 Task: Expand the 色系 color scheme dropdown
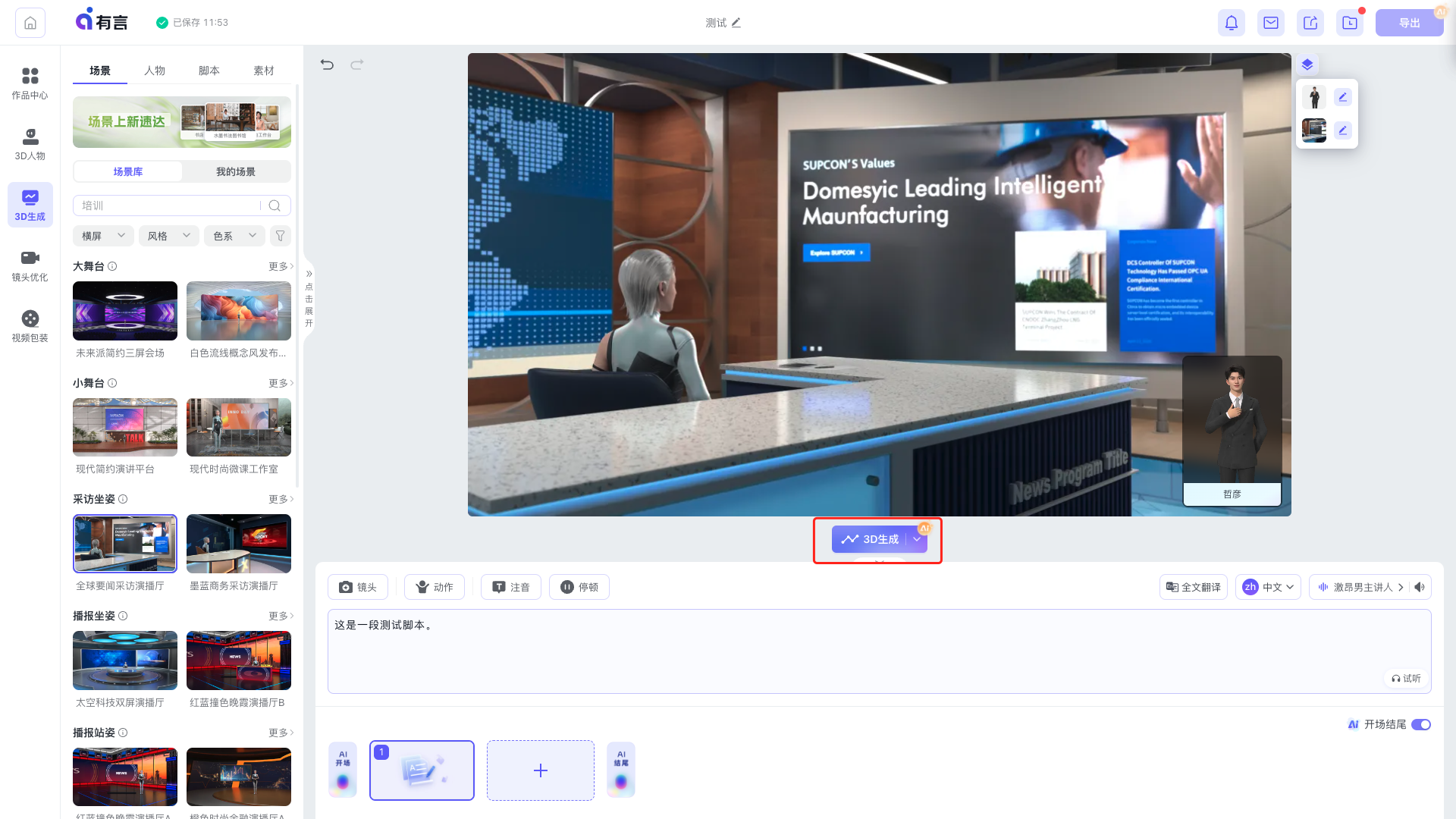click(235, 235)
